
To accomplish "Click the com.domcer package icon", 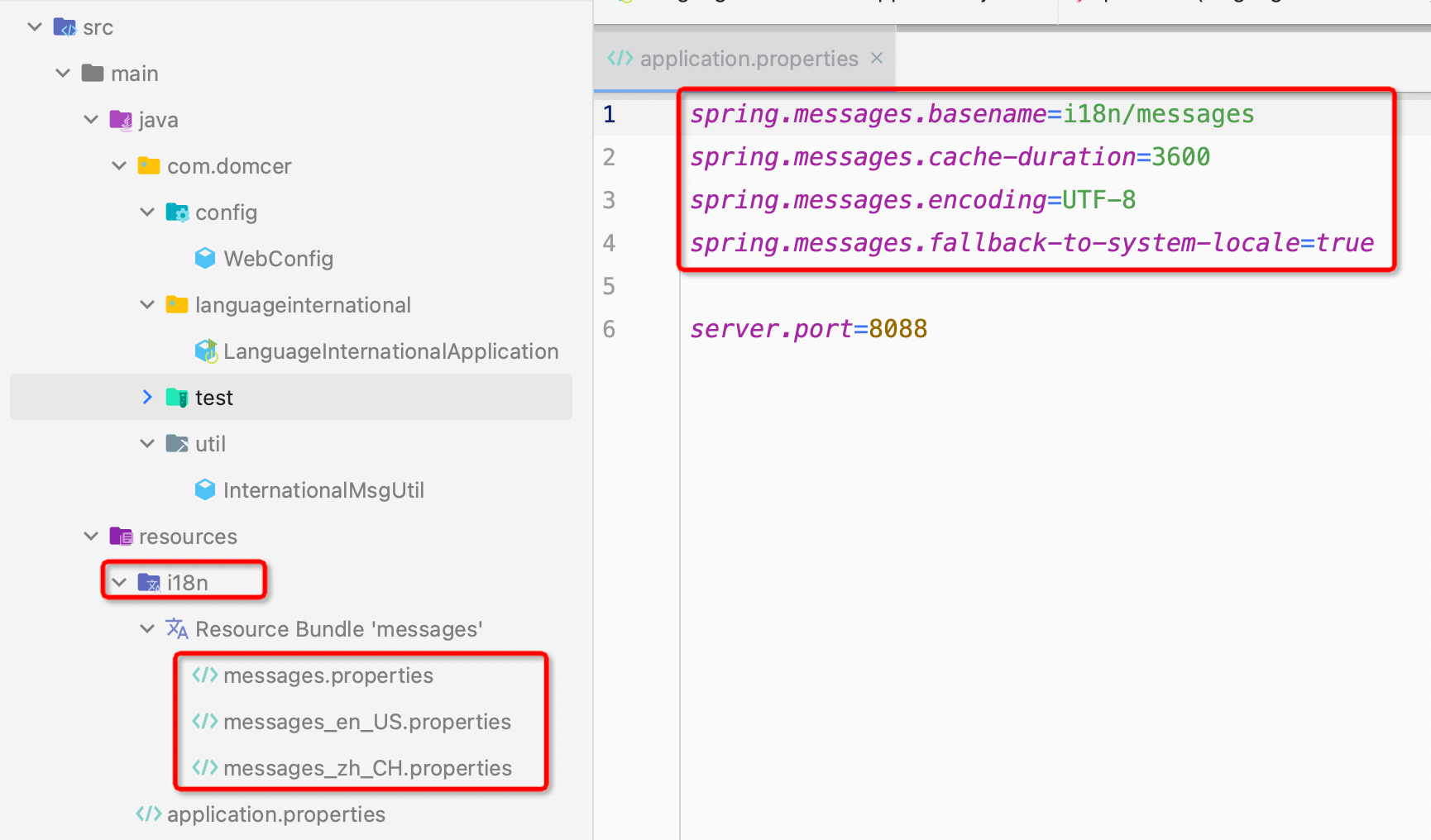I will pyautogui.click(x=149, y=166).
